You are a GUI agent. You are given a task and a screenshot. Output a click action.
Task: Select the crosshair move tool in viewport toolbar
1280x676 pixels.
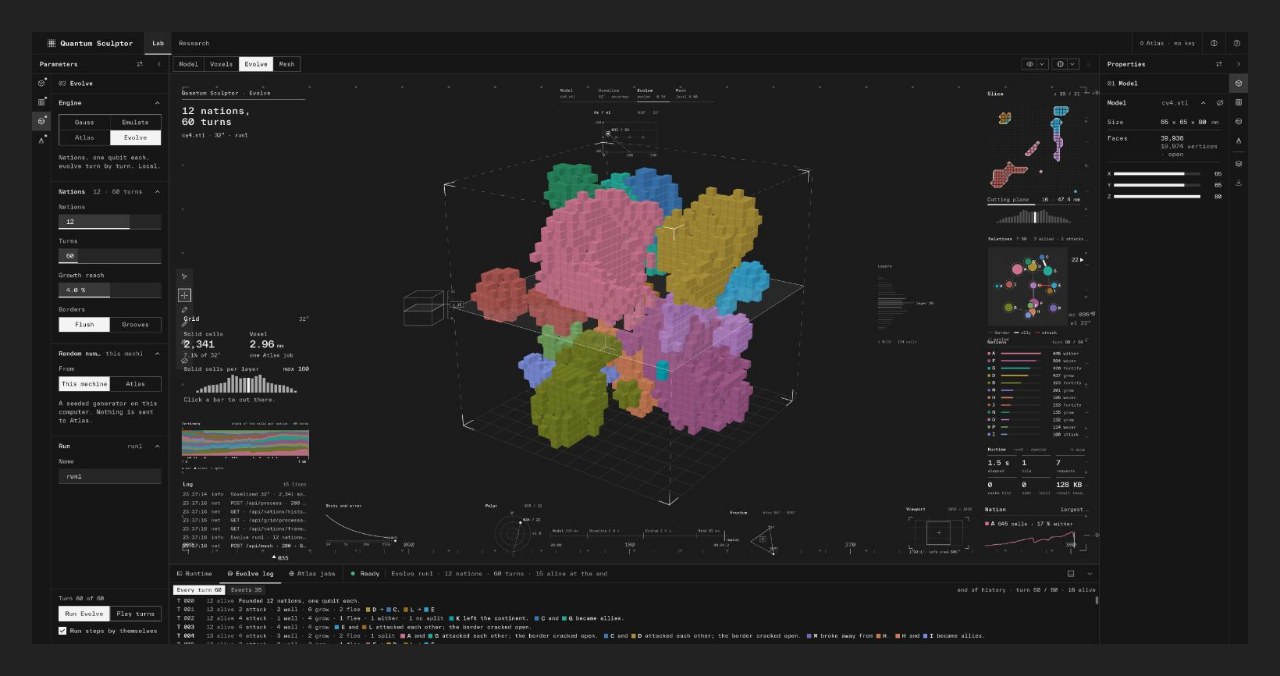coord(184,295)
